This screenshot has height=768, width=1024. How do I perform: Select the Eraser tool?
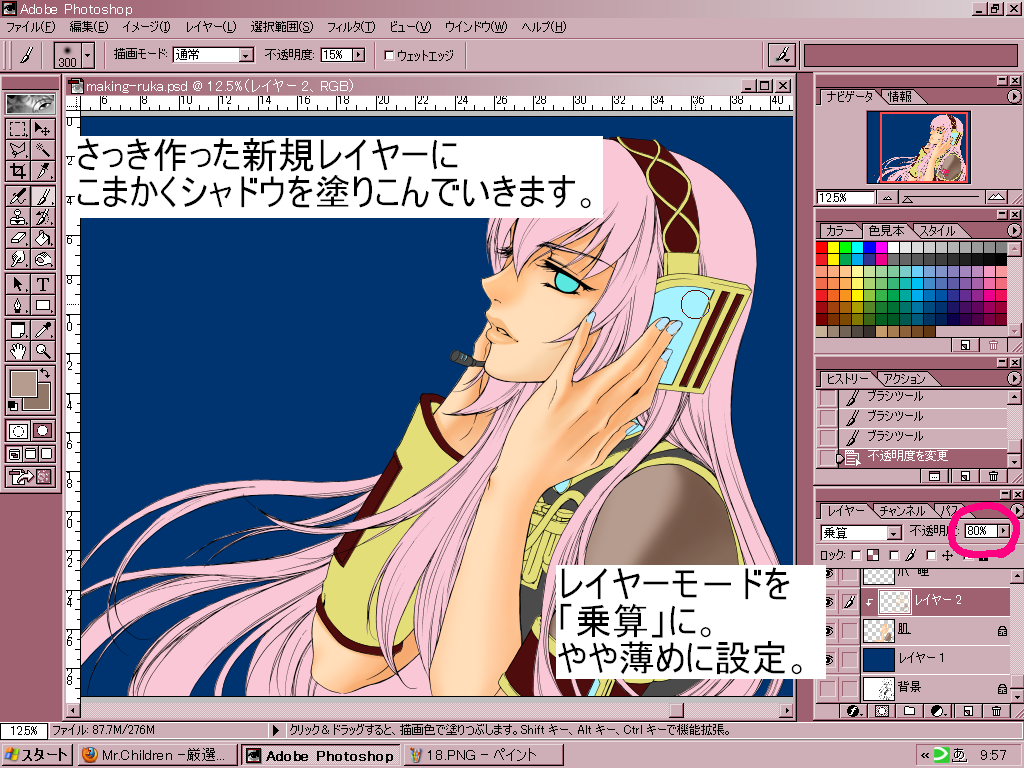(18, 238)
